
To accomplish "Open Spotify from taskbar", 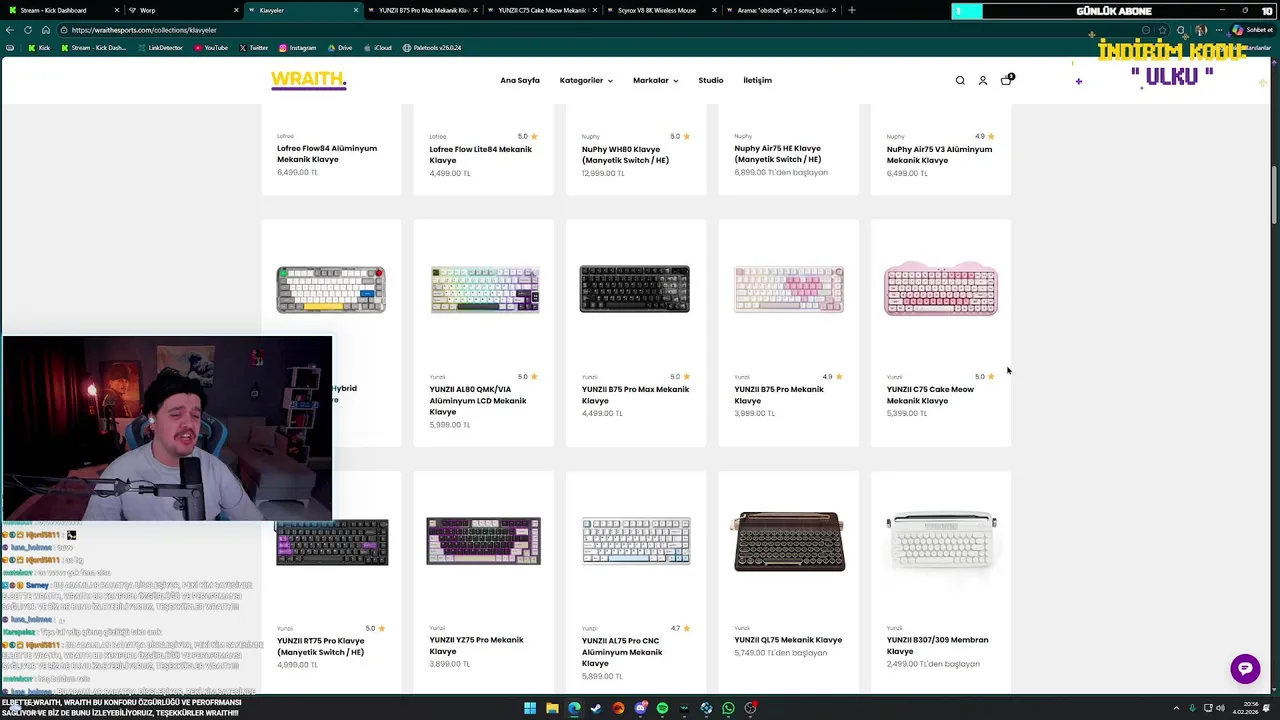I will click(x=662, y=708).
